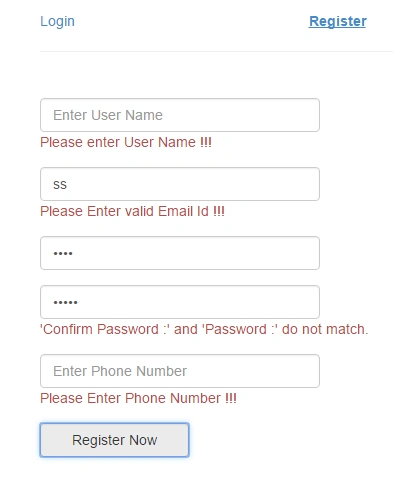Click 'Please Enter valid Email Id !!!' error
This screenshot has height=479, width=393.
132,211
